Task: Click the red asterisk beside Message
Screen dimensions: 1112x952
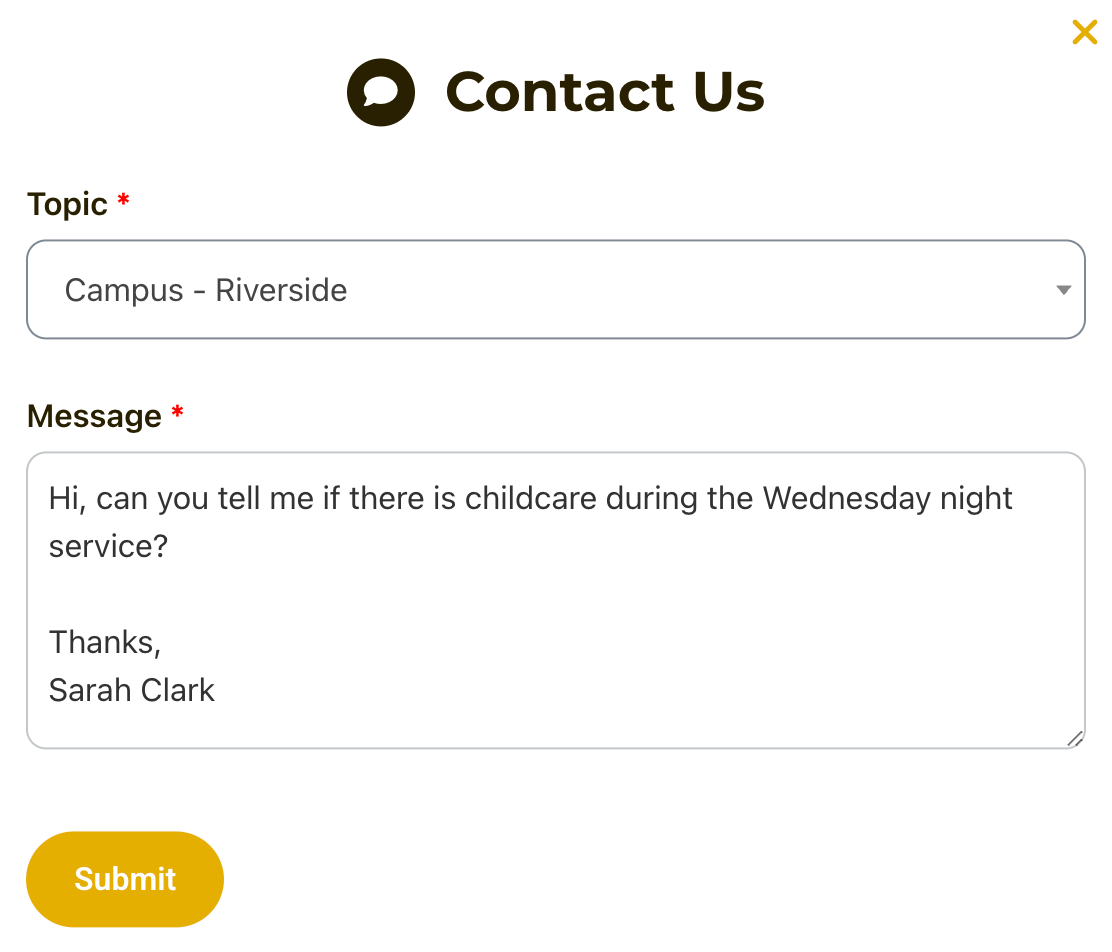Action: tap(177, 415)
